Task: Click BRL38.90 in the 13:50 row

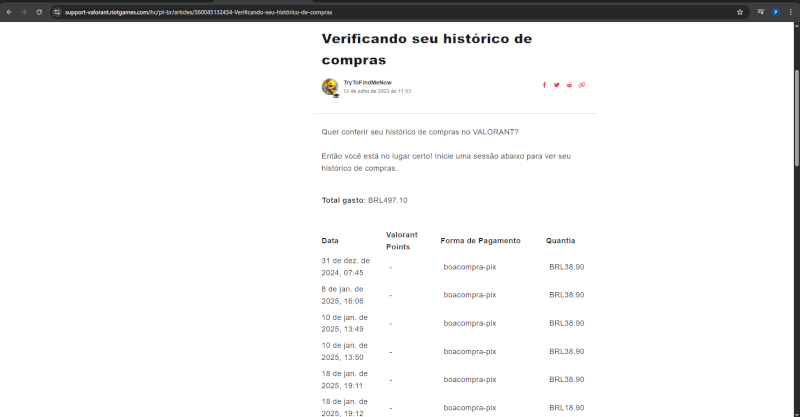Action: coord(566,351)
